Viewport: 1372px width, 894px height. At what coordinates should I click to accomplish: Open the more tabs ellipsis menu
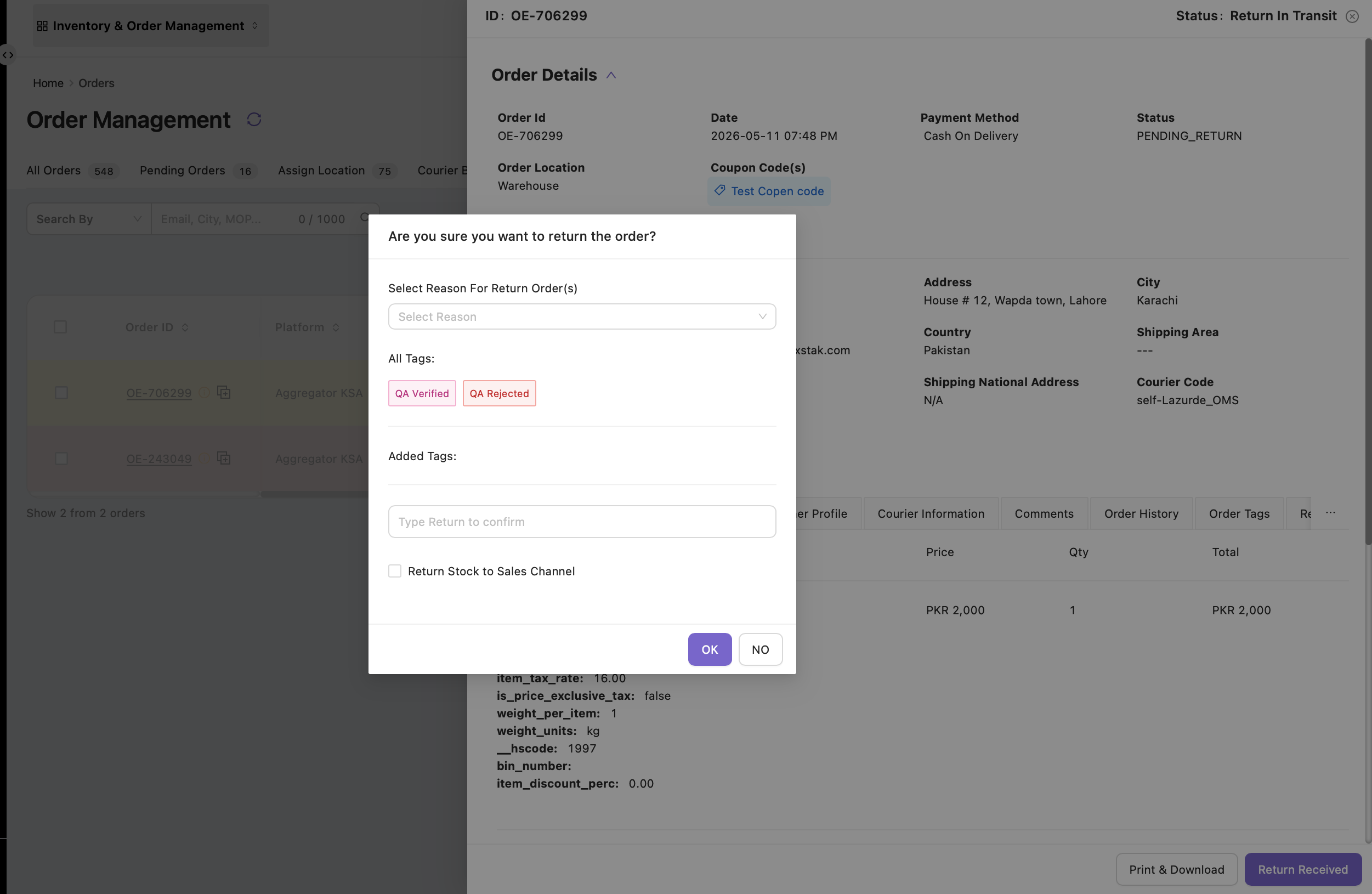coord(1330,512)
